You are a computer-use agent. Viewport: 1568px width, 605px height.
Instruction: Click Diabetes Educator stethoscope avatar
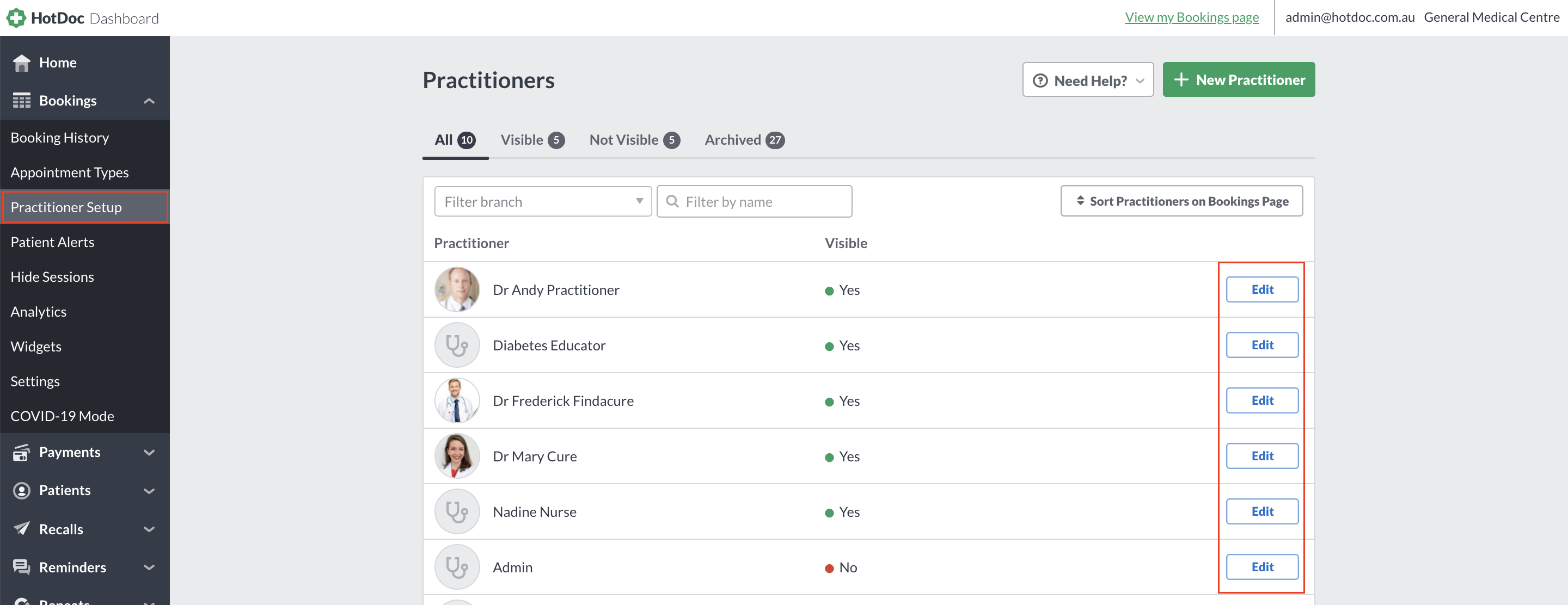click(x=457, y=345)
